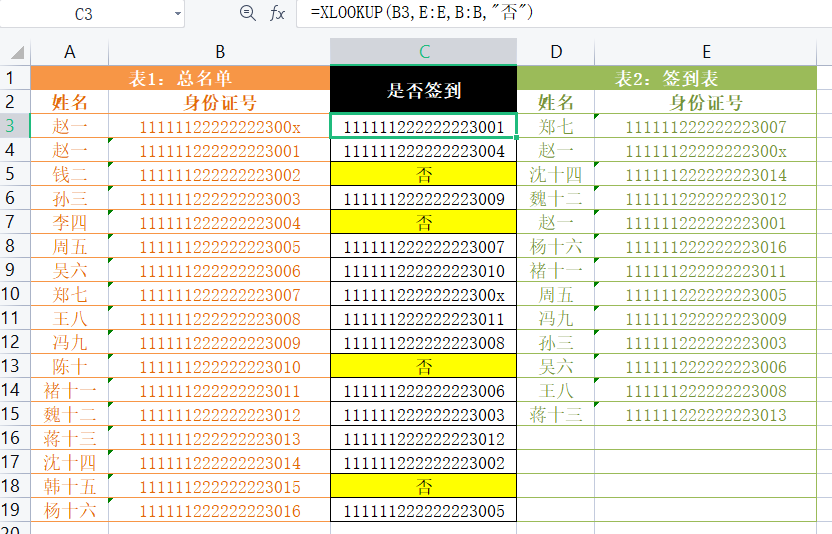This screenshot has width=832, height=534.
Task: Select the yellow 否 cell in row 18
Action: pos(423,486)
